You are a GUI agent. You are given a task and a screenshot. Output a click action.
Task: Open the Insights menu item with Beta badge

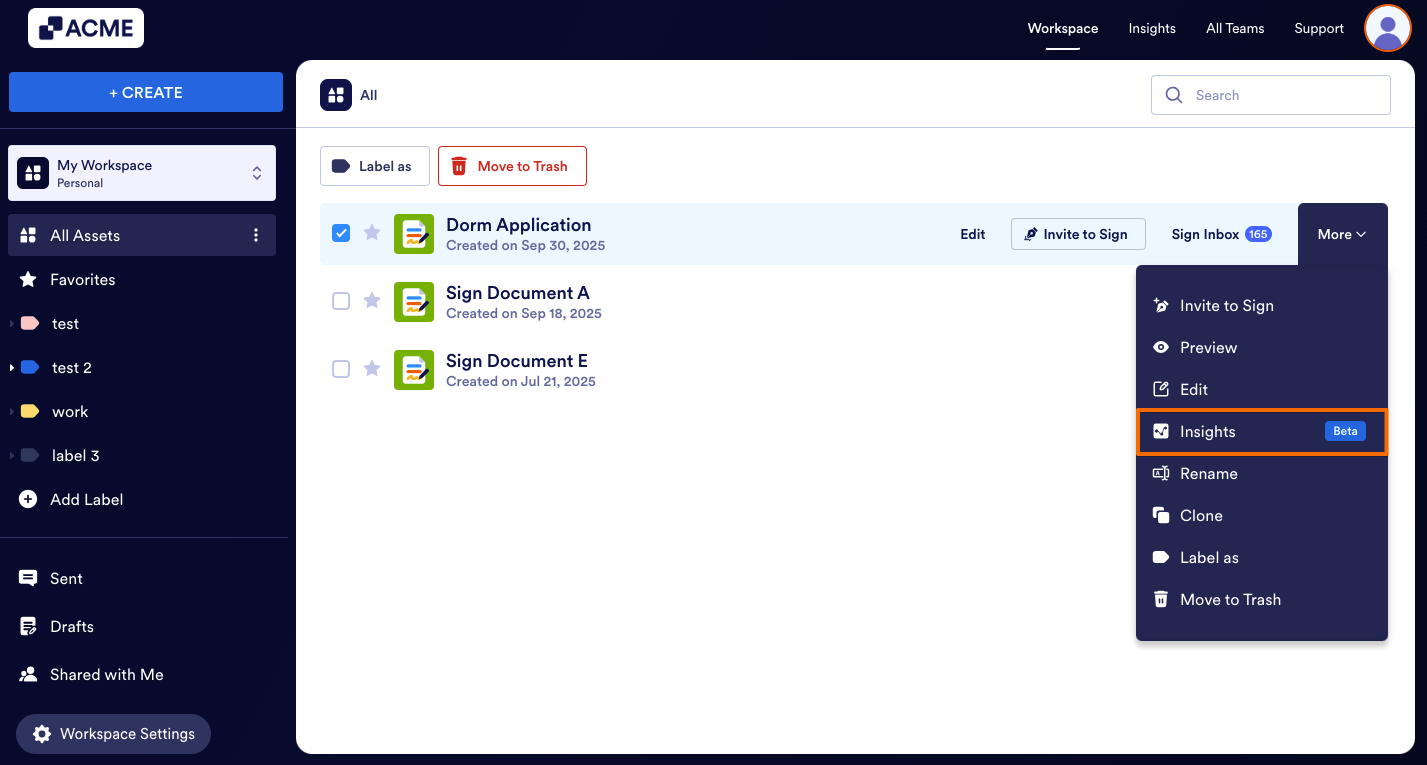pos(1208,431)
